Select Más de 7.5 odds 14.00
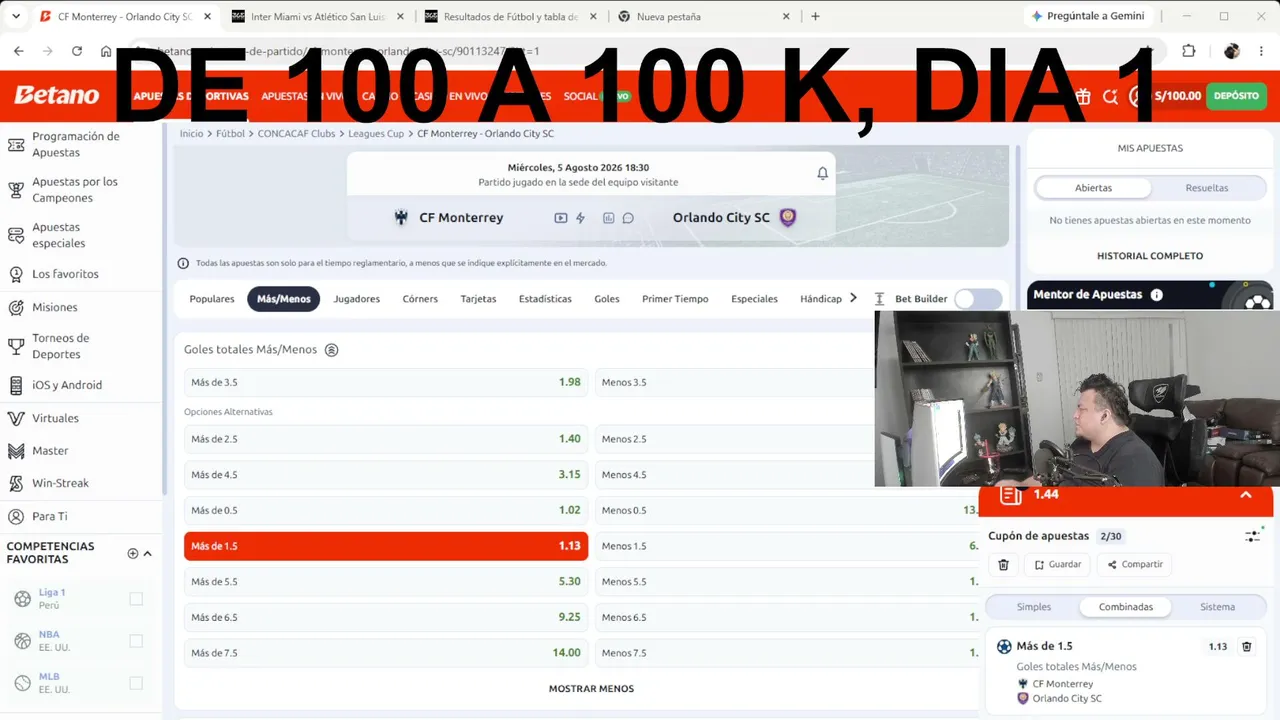The width and height of the screenshot is (1280, 720). [x=386, y=653]
